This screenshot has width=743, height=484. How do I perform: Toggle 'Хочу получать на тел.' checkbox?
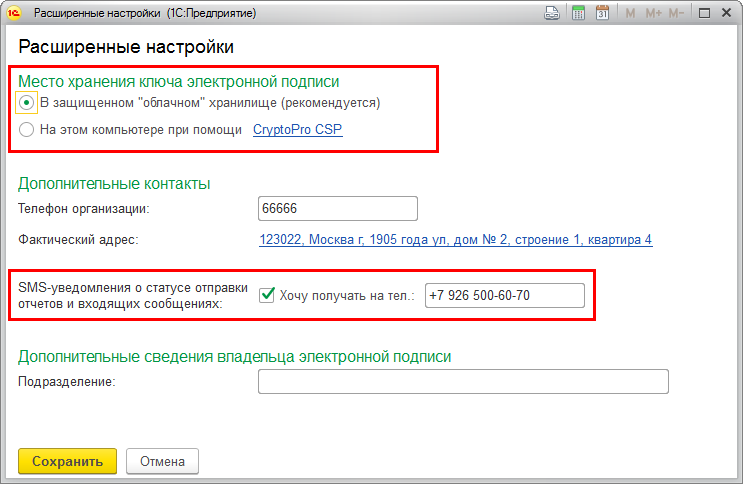point(267,295)
